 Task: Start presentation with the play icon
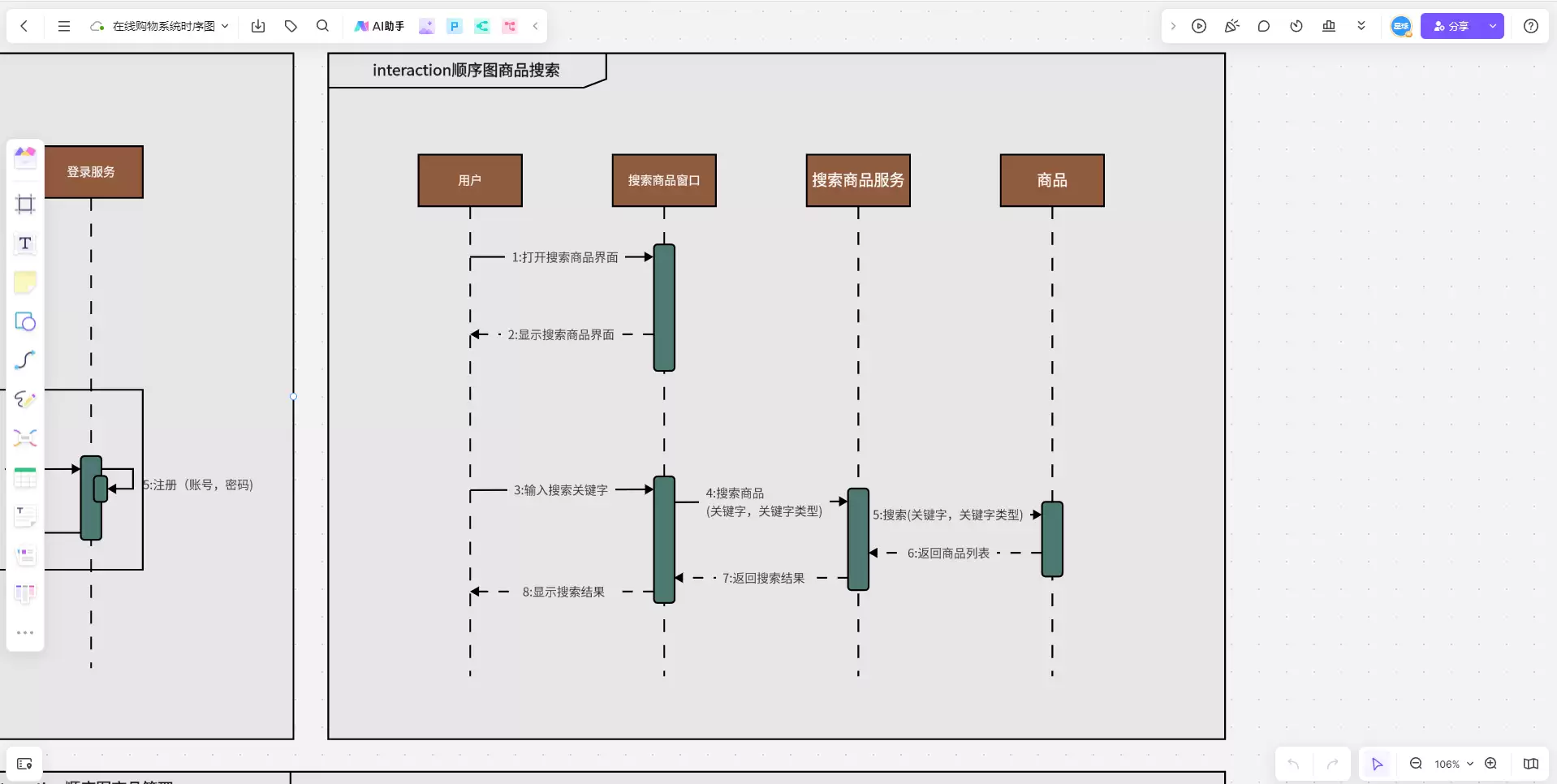coord(1199,26)
